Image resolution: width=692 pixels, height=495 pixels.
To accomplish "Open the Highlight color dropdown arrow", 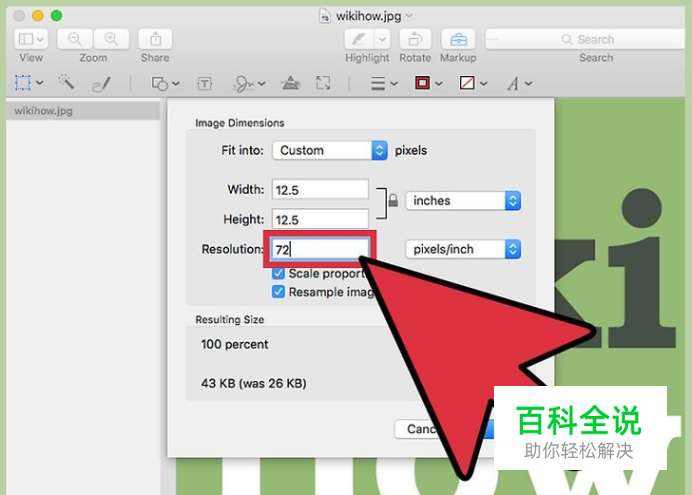I will tap(382, 39).
